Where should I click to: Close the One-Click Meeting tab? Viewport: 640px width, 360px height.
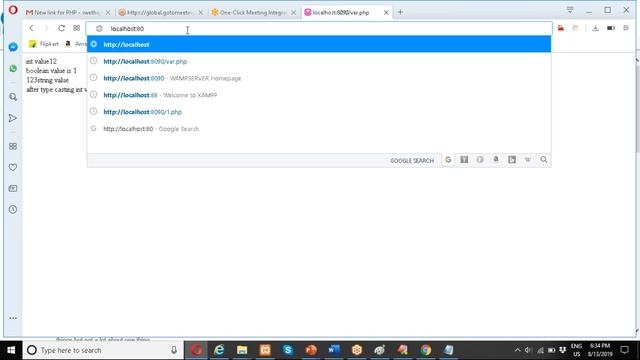[x=293, y=13]
